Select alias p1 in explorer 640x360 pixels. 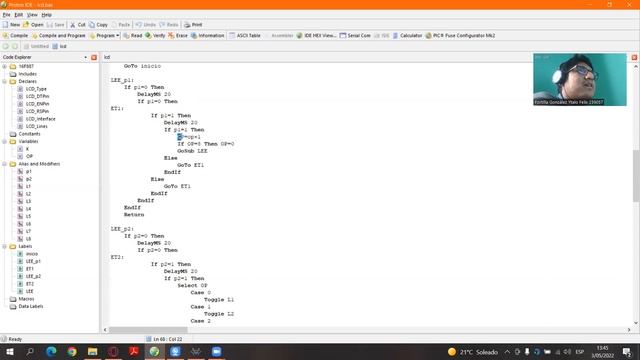coord(29,171)
